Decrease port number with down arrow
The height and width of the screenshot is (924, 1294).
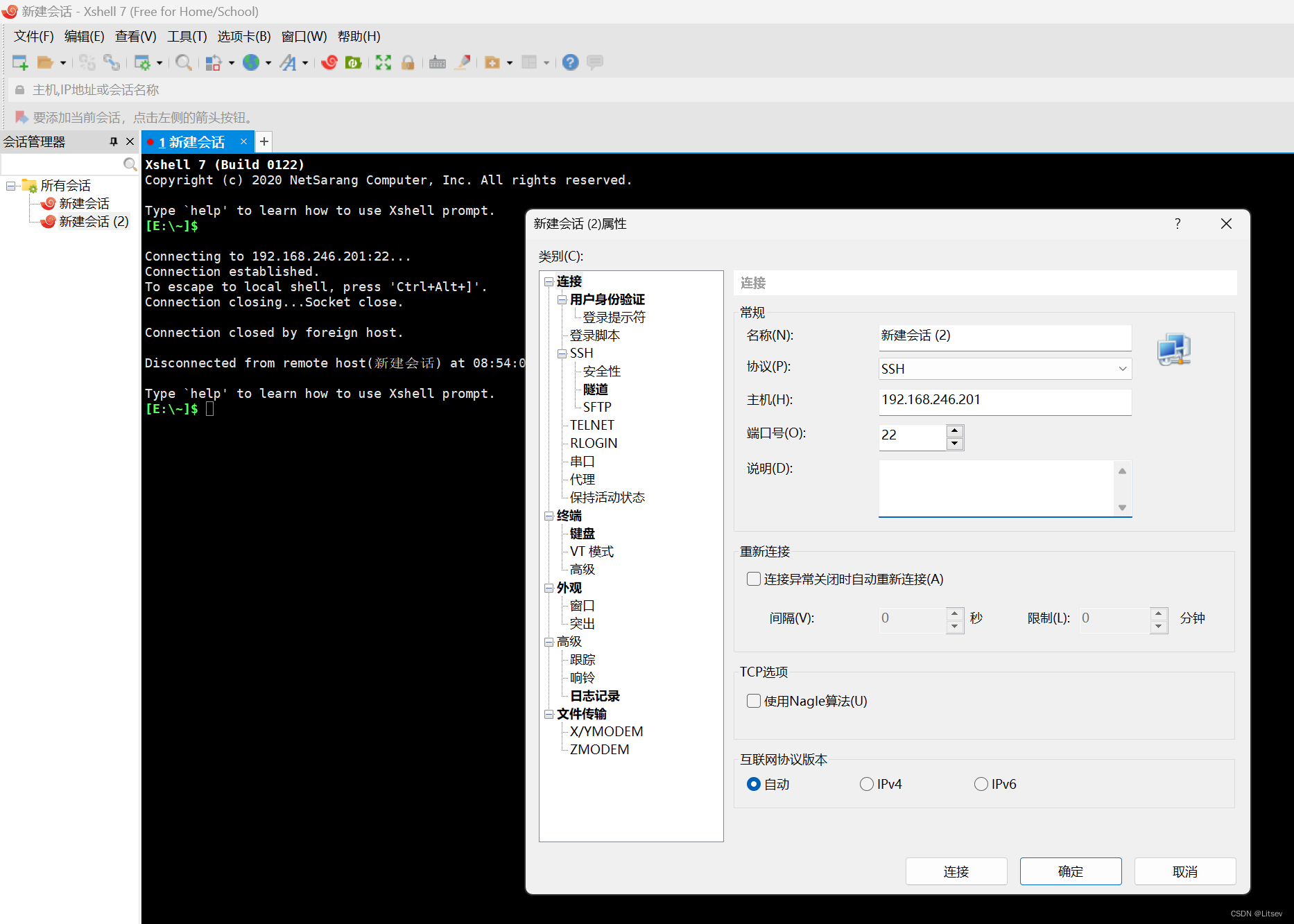pos(955,444)
